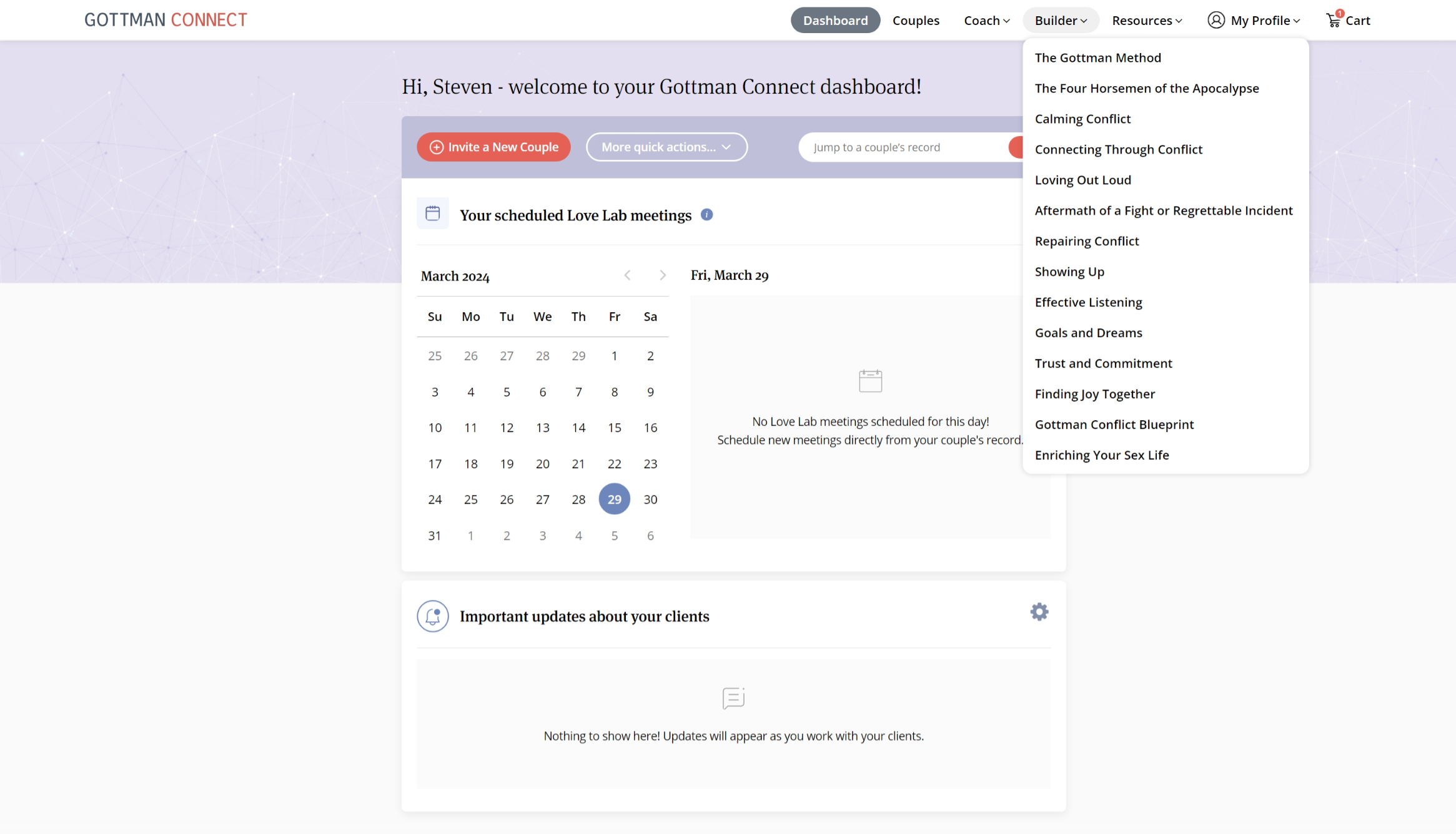Click the Fri, March 29 date heading
This screenshot has width=1456, height=834.
pyautogui.click(x=730, y=275)
